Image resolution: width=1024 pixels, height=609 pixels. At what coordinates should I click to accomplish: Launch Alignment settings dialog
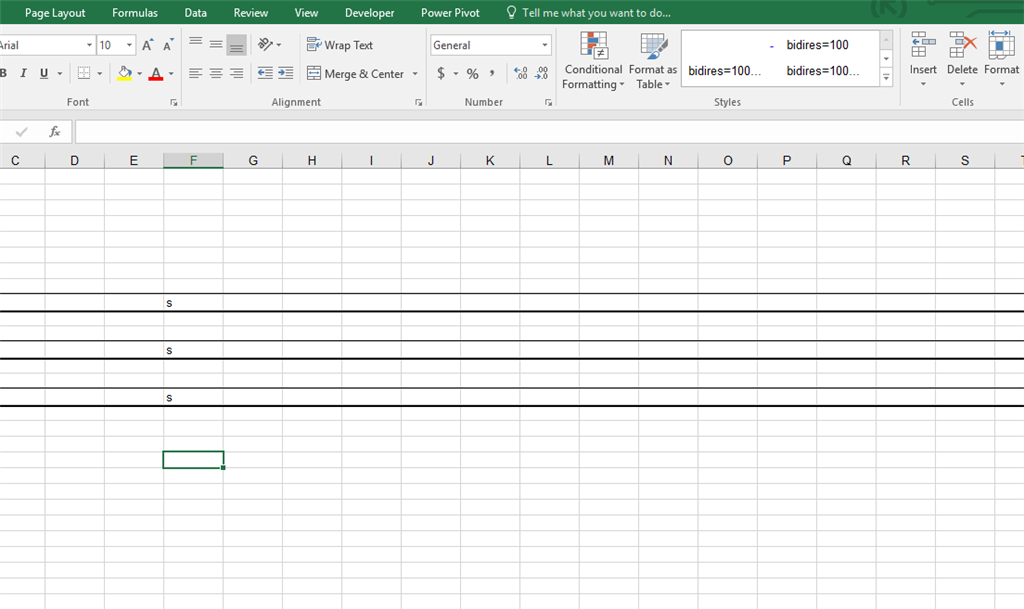(x=419, y=102)
